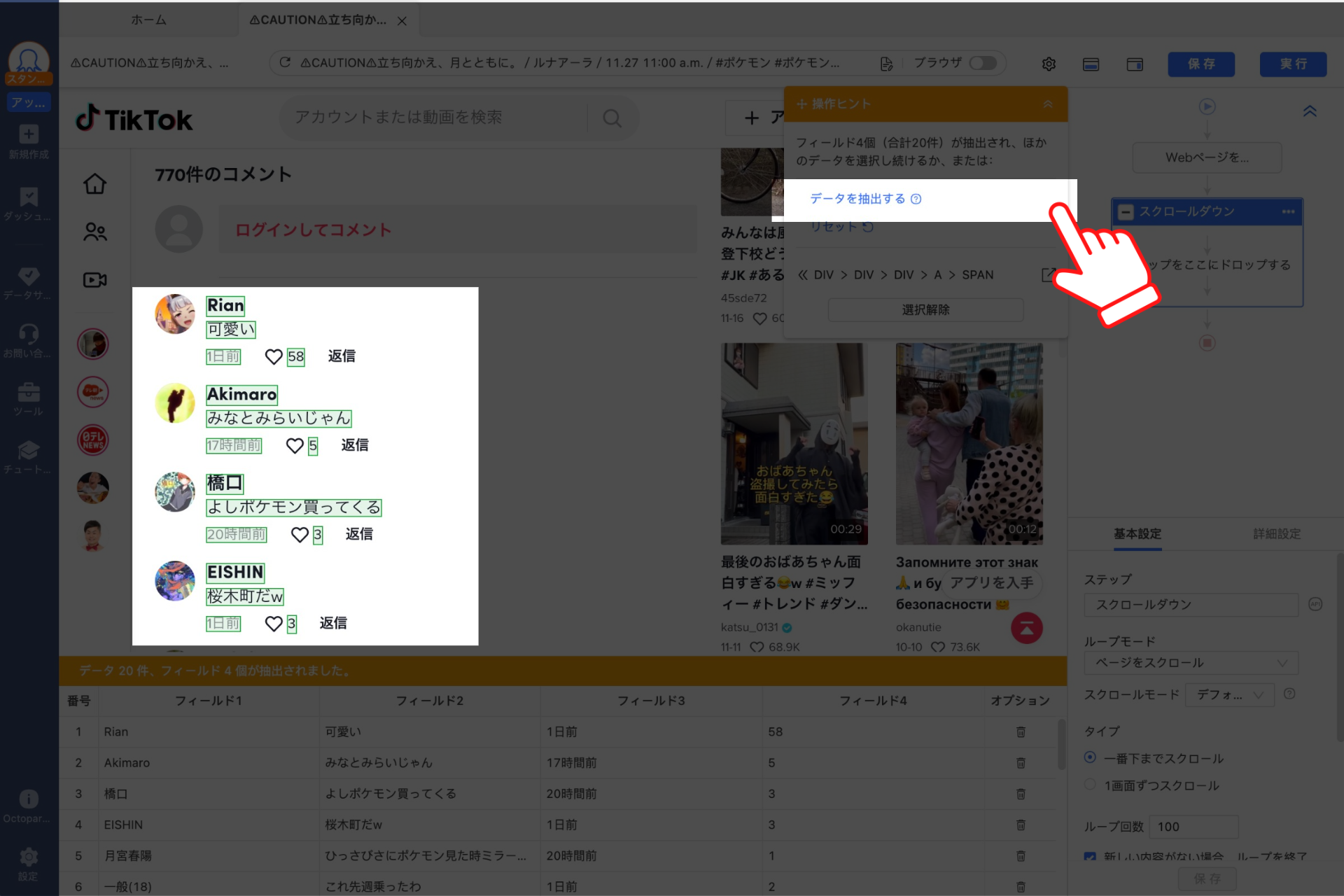
Task: Click 返信 under Akimaro's comment
Action: click(x=355, y=445)
